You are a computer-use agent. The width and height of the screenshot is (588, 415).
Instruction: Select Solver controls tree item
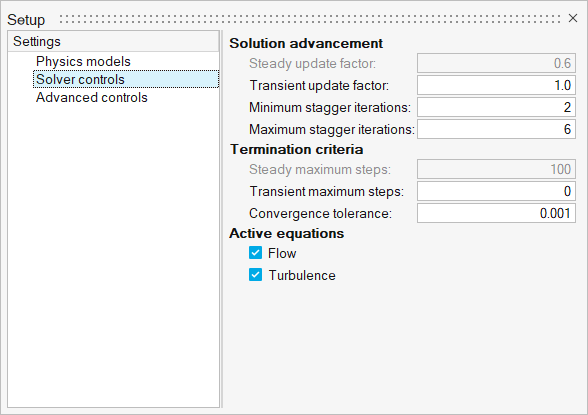pyautogui.click(x=126, y=79)
